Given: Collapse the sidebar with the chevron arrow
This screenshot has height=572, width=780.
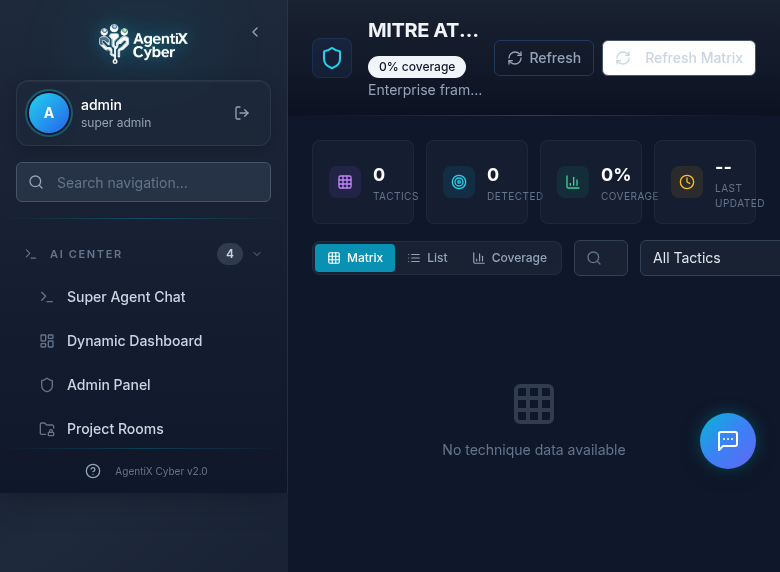Looking at the screenshot, I should (255, 32).
